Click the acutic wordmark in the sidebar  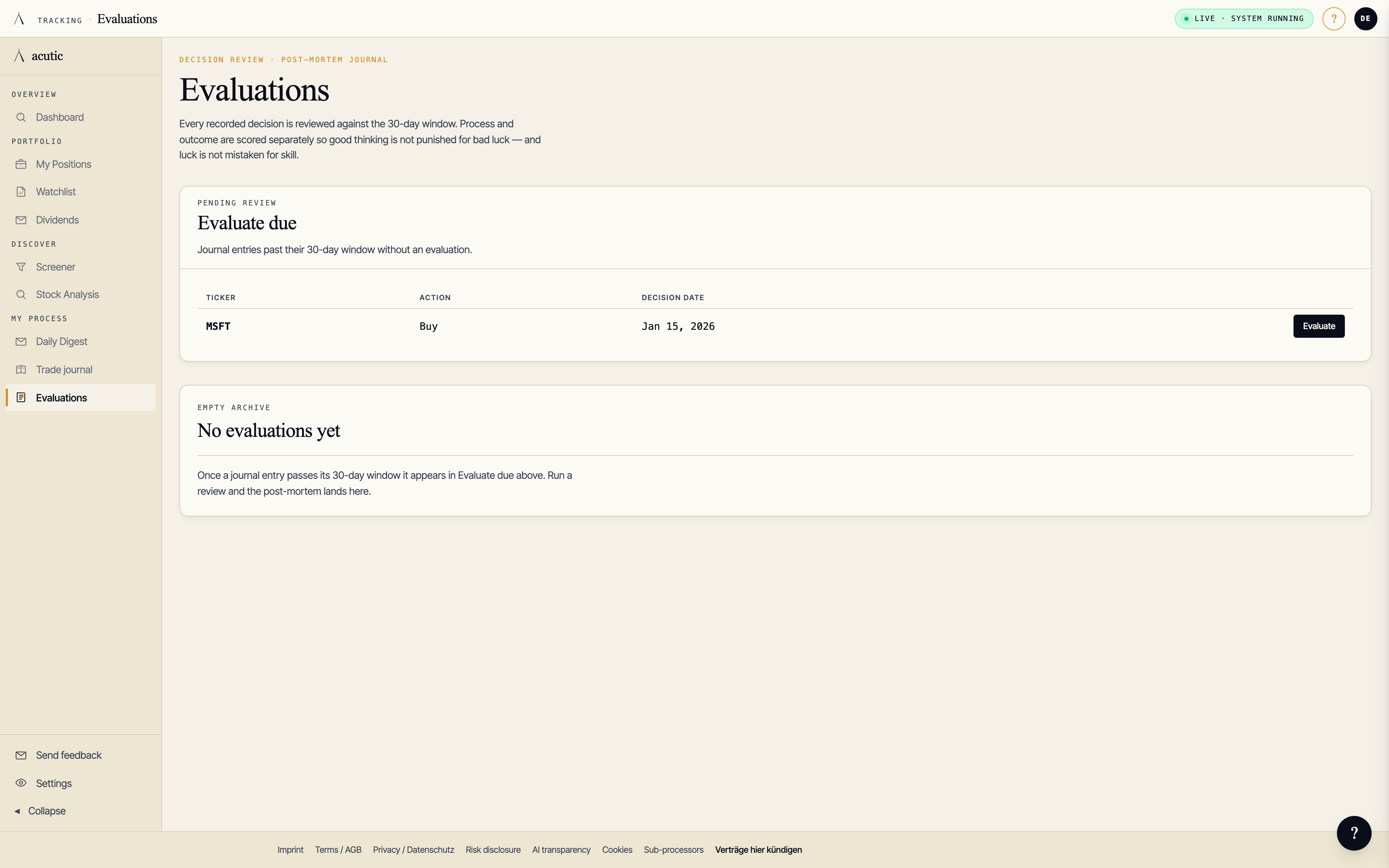click(47, 56)
